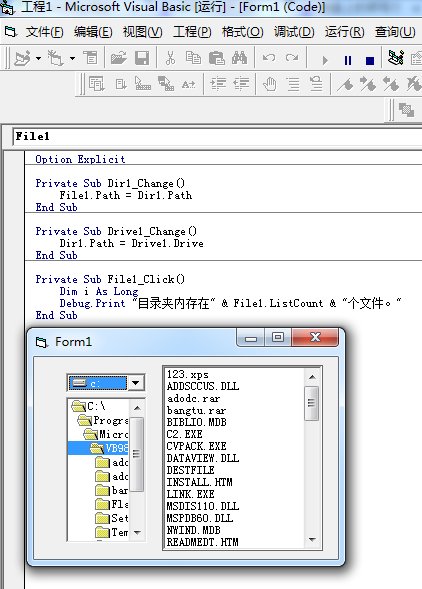This screenshot has height=589, width=422.
Task: Open the 编辑(E) menu
Action: pos(93,32)
